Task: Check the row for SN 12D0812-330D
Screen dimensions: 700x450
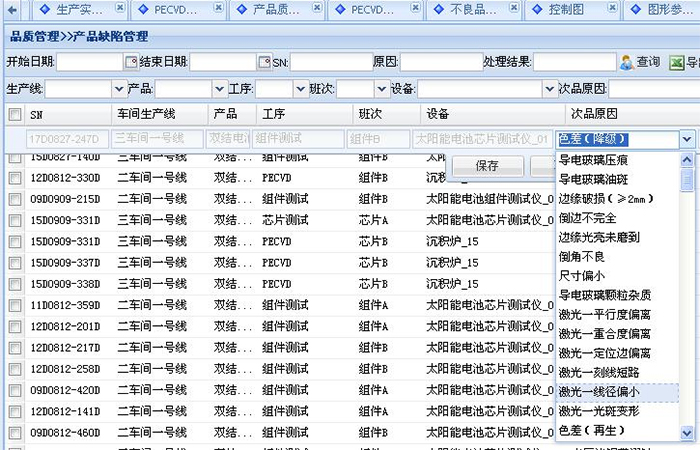Action: (x=15, y=178)
